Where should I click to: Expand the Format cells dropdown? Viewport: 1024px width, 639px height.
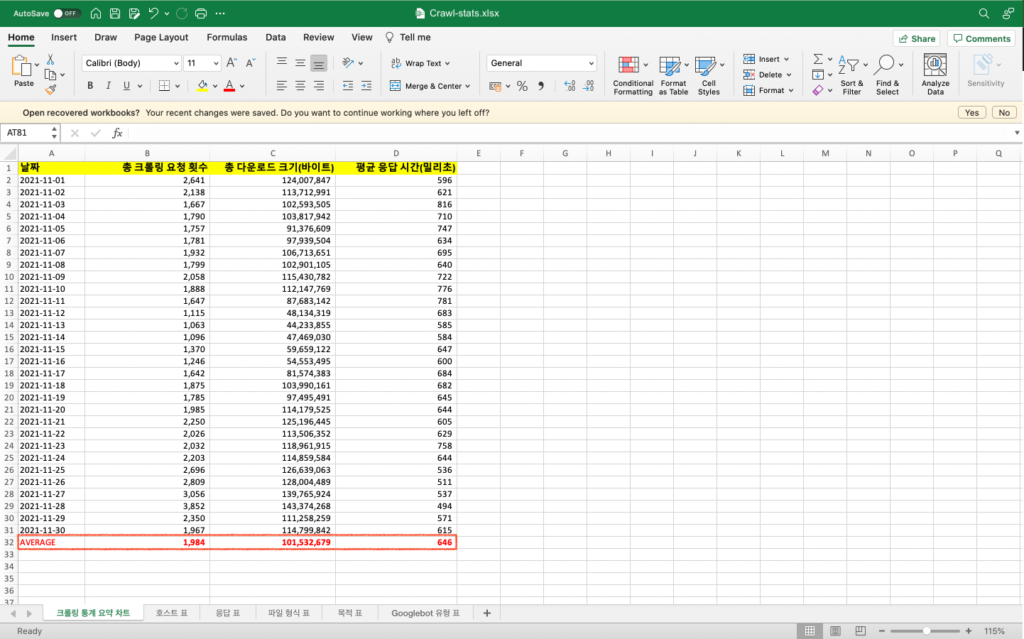pos(791,91)
